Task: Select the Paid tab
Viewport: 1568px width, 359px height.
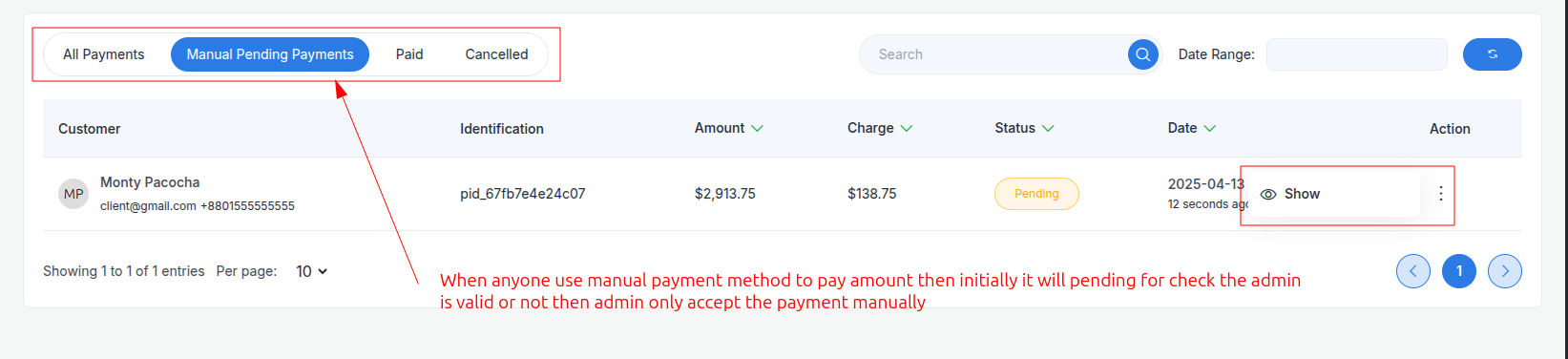Action: point(409,54)
